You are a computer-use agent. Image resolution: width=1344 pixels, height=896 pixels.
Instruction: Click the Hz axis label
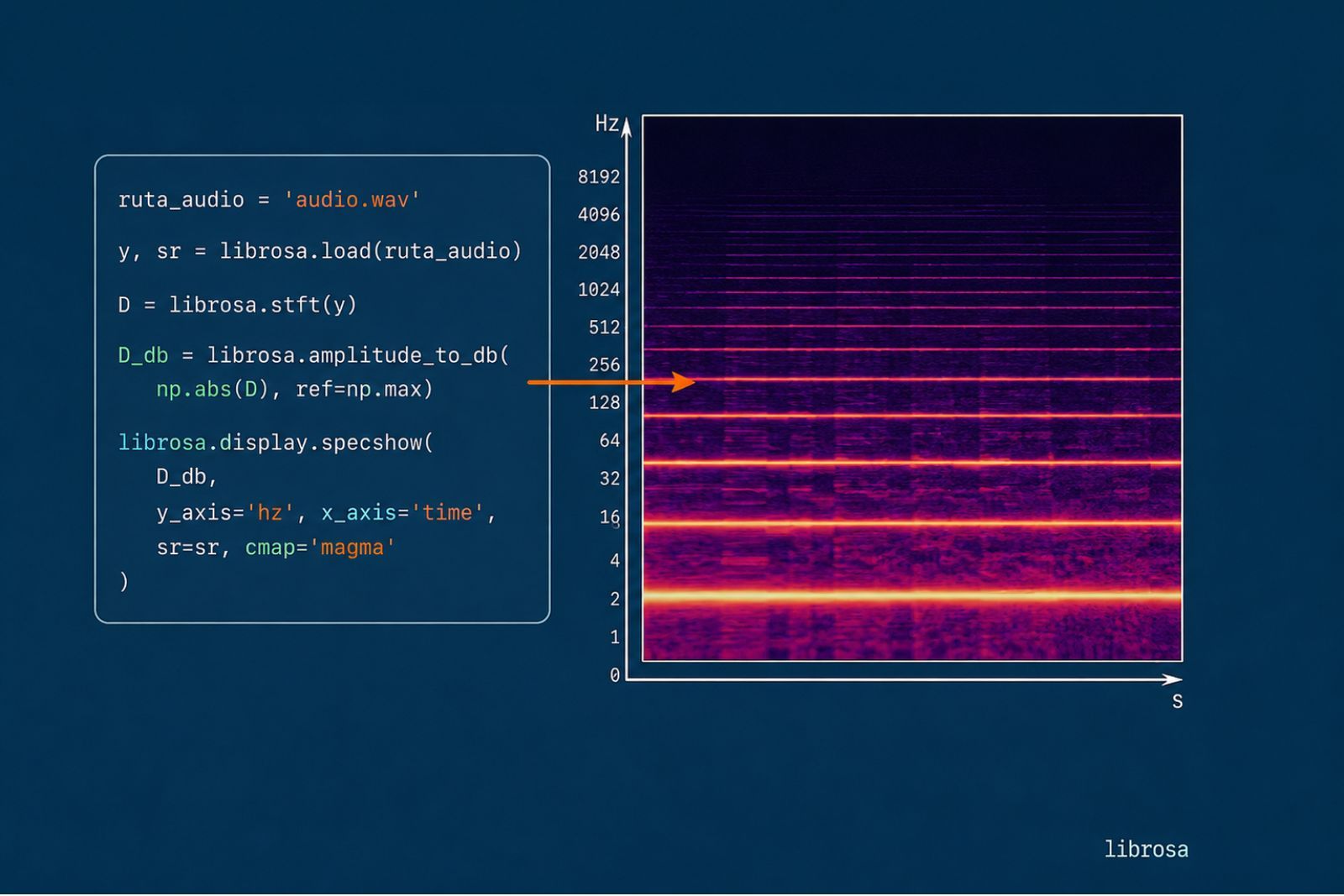[607, 123]
